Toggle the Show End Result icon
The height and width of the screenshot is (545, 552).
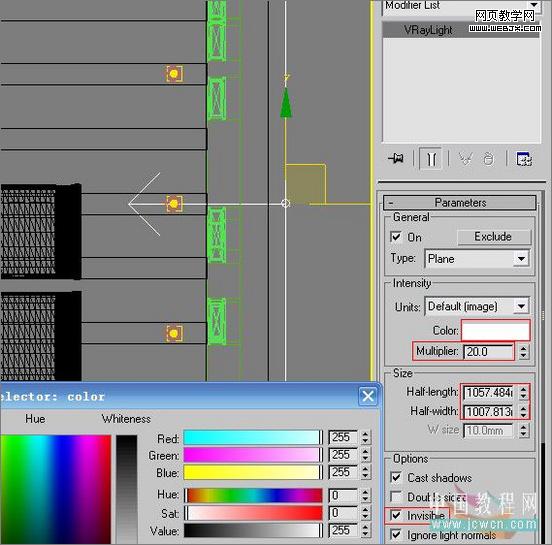pos(431,159)
